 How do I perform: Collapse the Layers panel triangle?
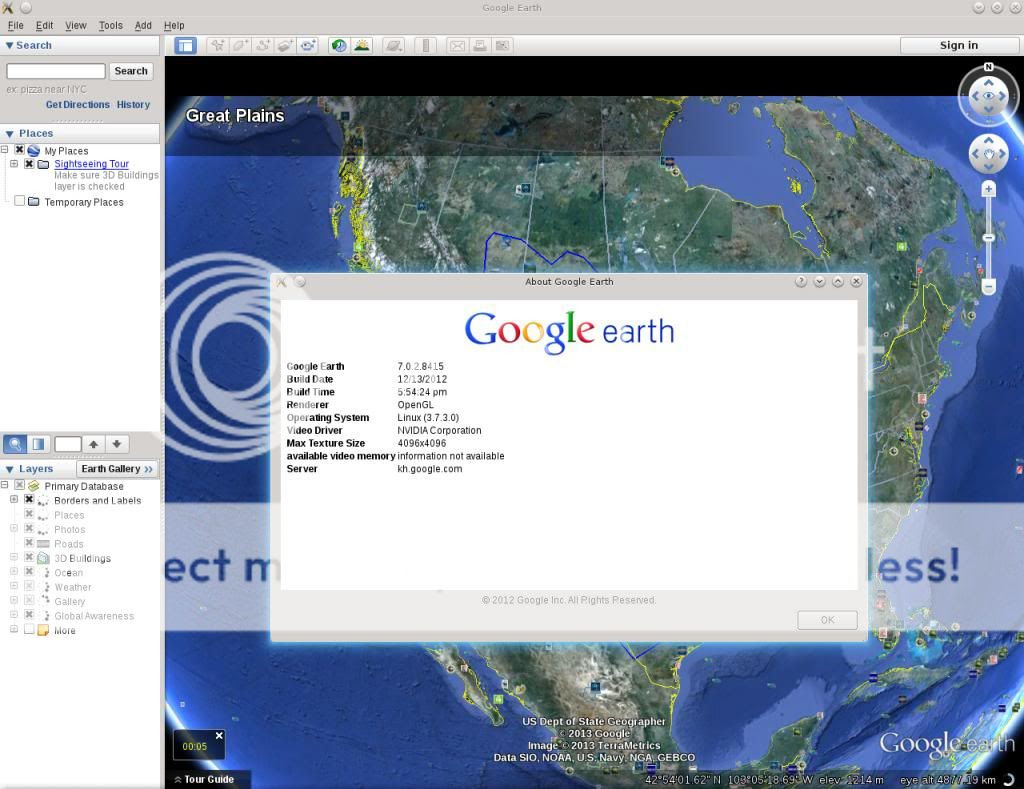(9, 470)
